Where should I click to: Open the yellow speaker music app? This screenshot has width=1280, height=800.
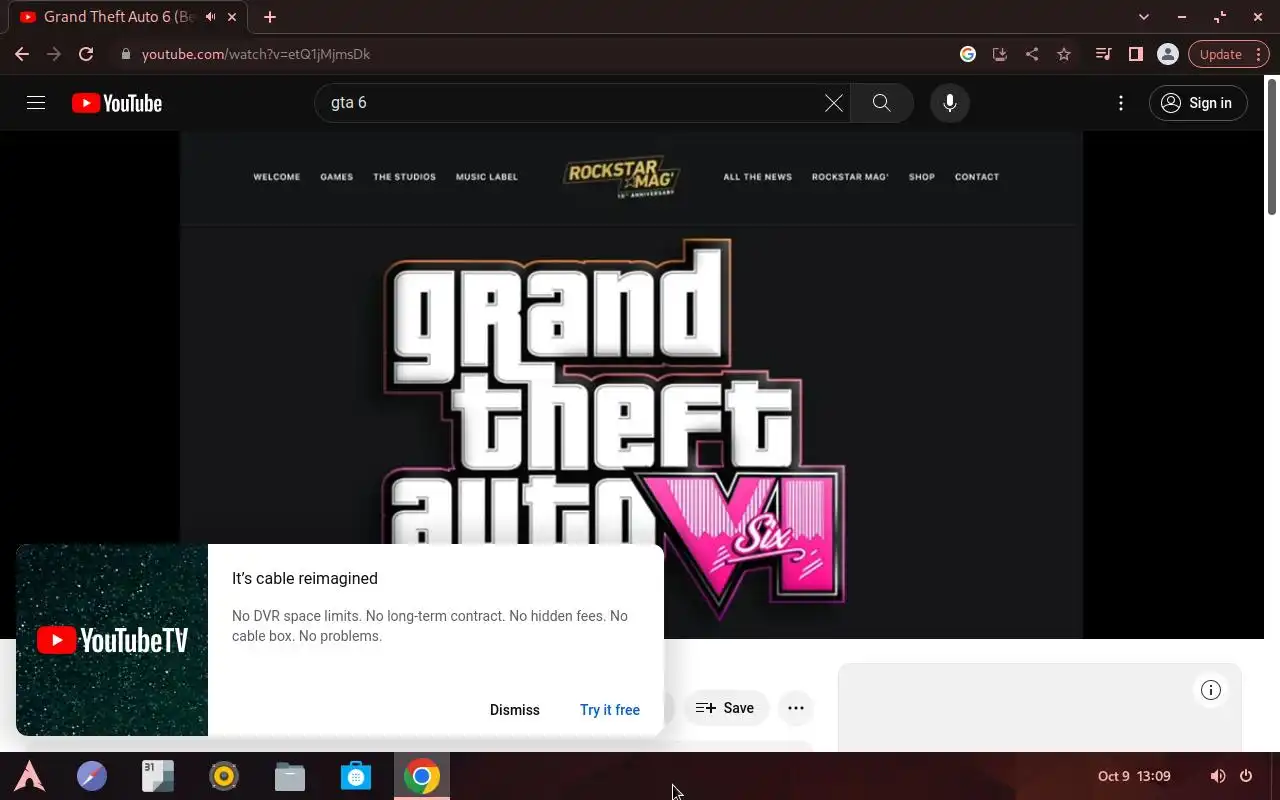(224, 776)
